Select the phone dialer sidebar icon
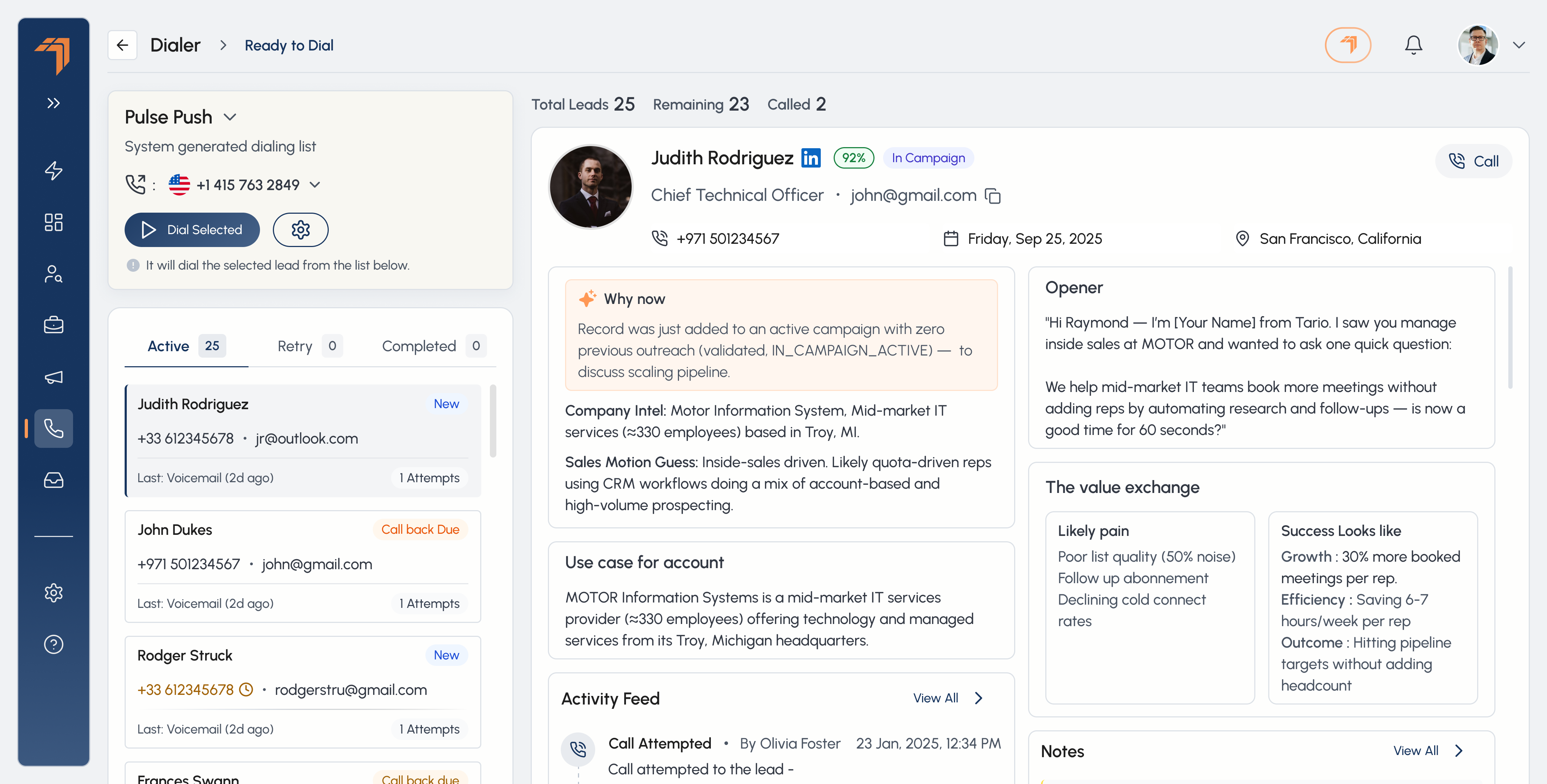Viewport: 1547px width, 784px height. [53, 429]
